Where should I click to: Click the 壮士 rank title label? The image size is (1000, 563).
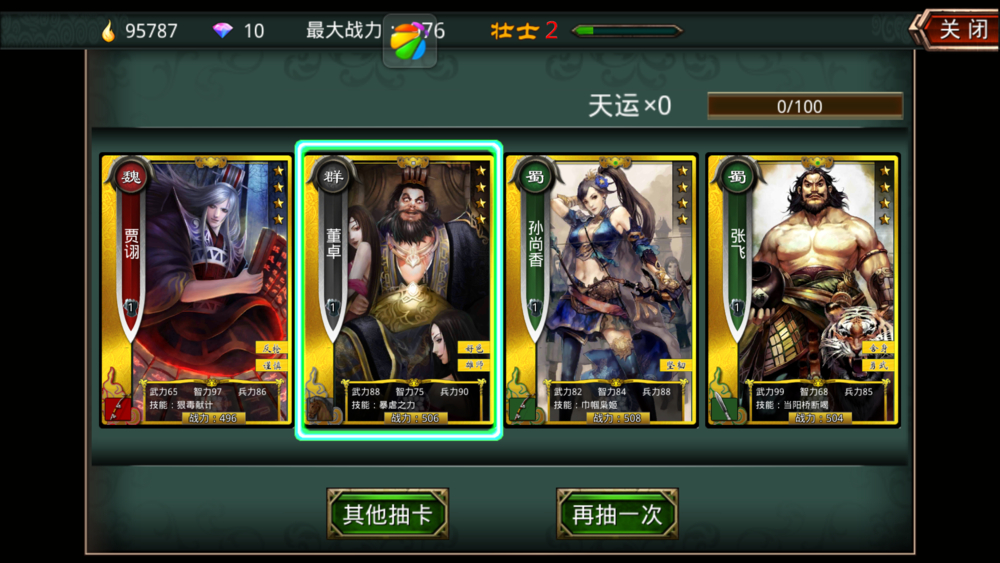515,31
